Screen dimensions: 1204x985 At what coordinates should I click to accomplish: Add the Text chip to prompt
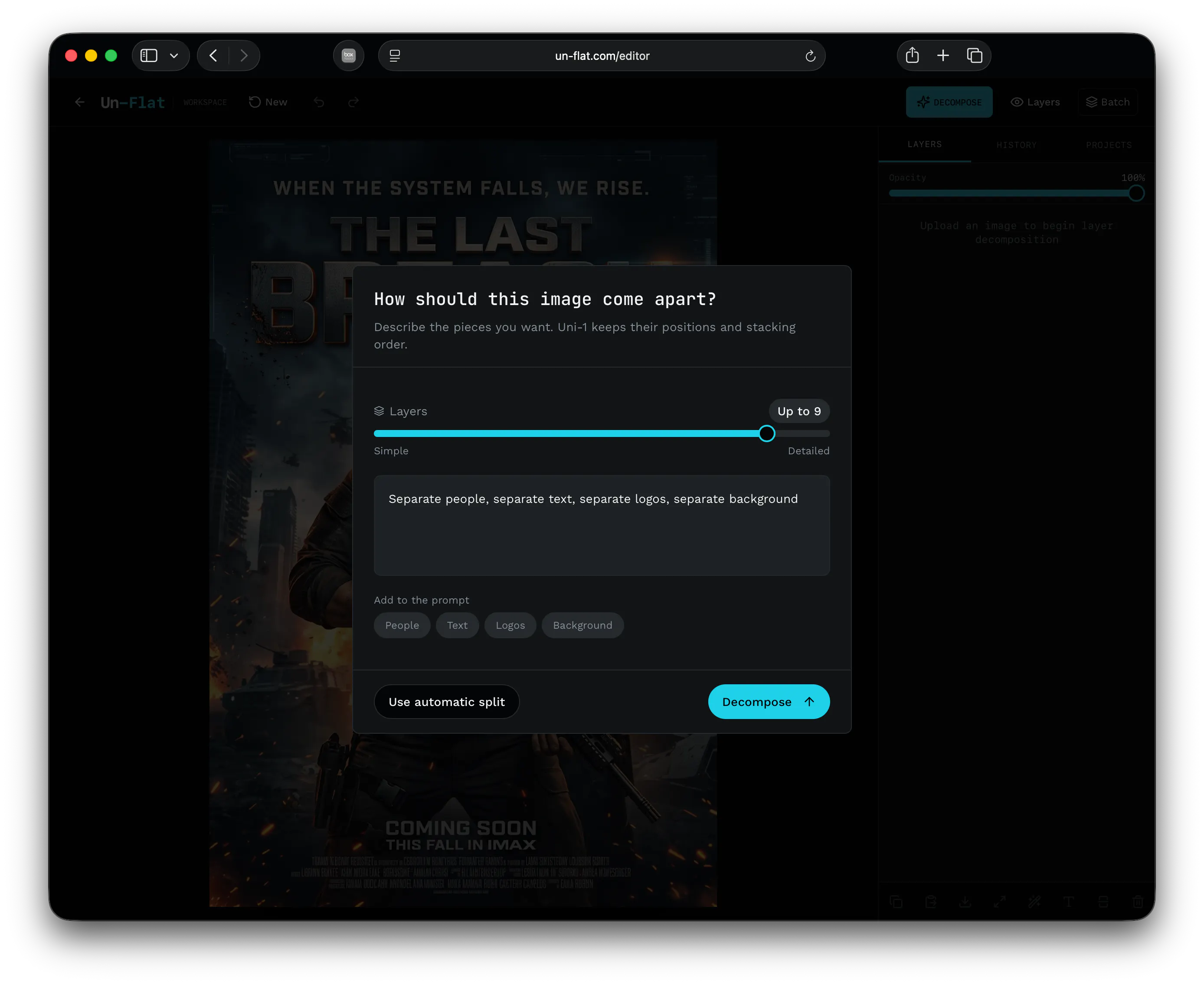pyautogui.click(x=457, y=625)
